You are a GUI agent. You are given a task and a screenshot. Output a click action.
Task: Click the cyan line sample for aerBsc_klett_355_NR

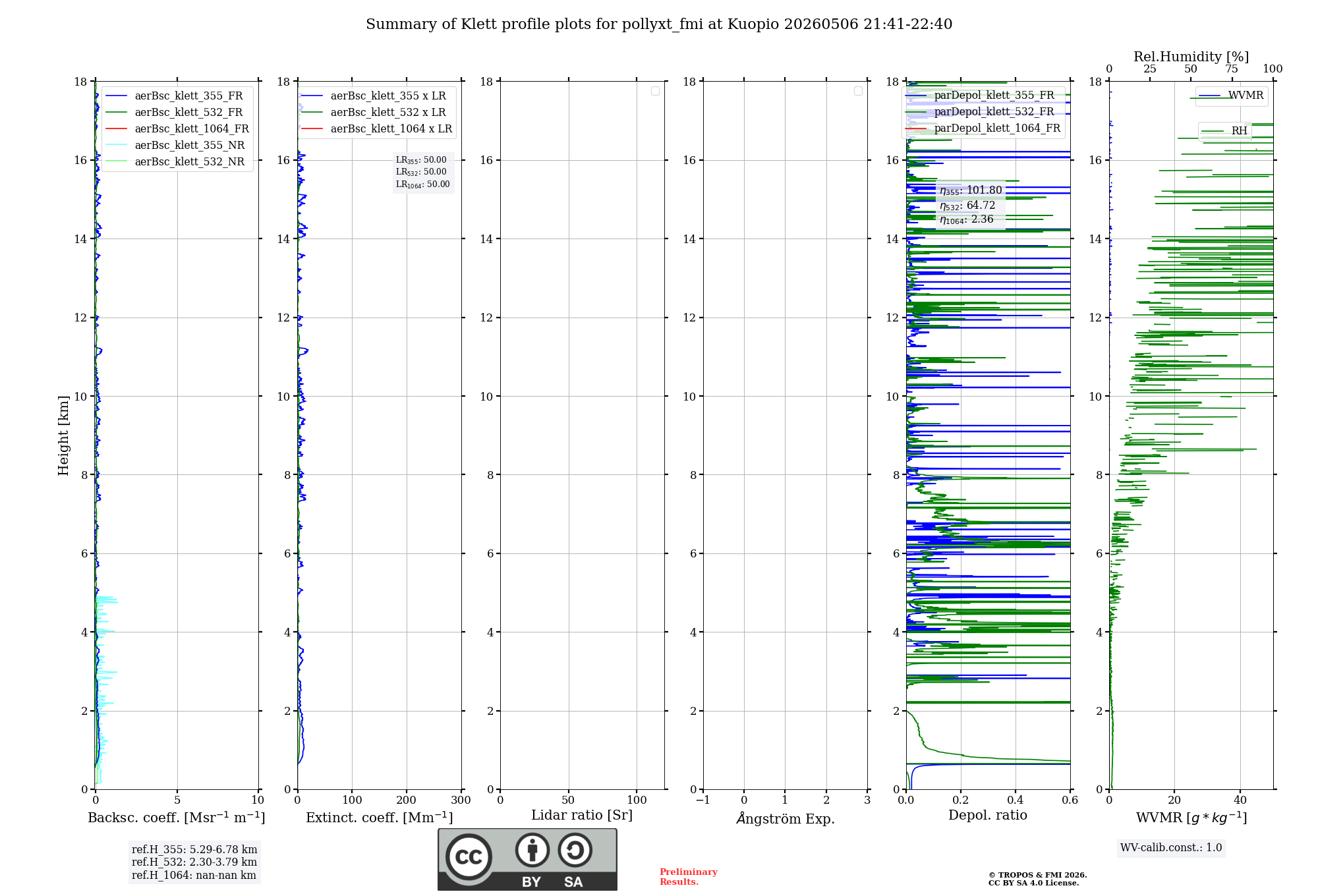(x=117, y=146)
